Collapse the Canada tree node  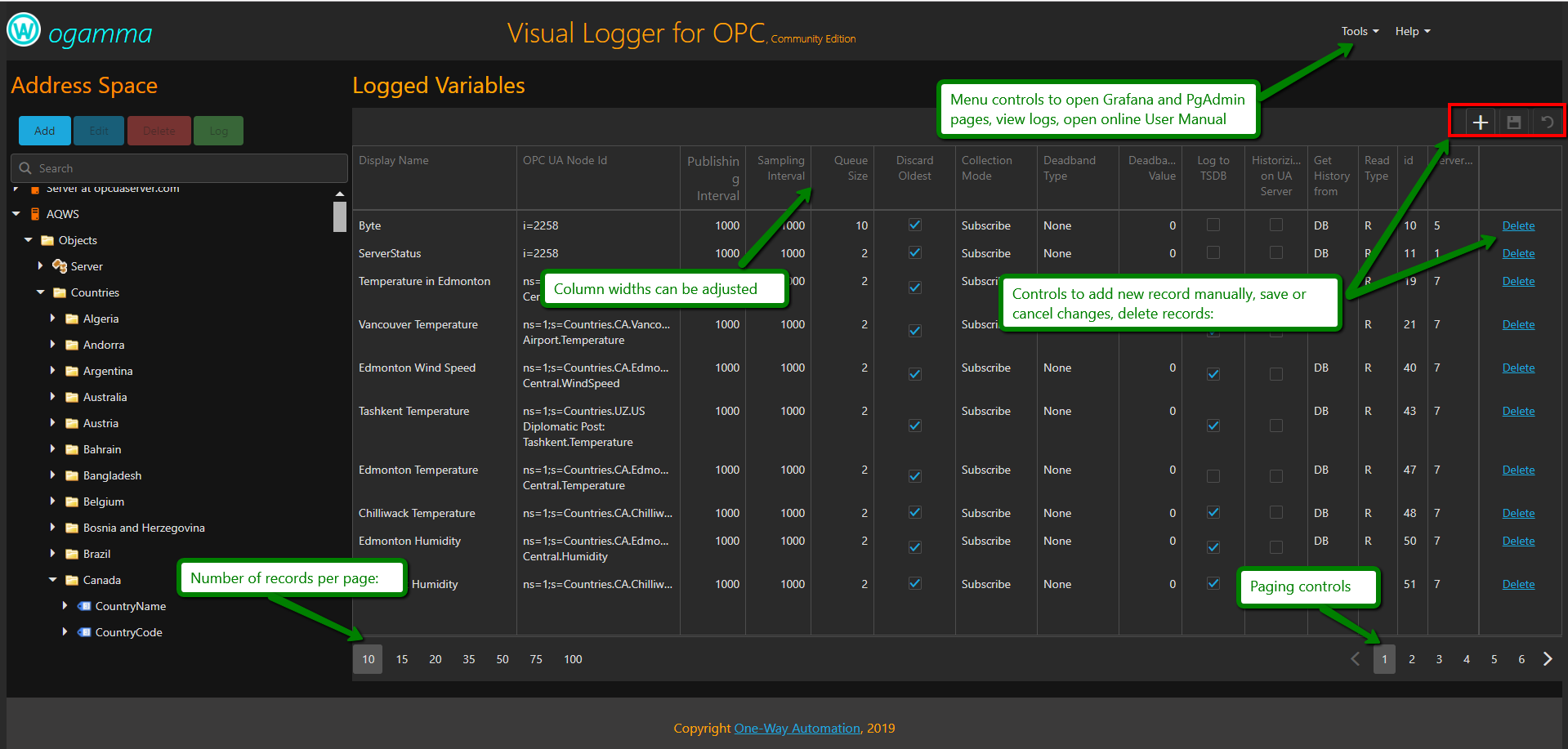point(53,580)
